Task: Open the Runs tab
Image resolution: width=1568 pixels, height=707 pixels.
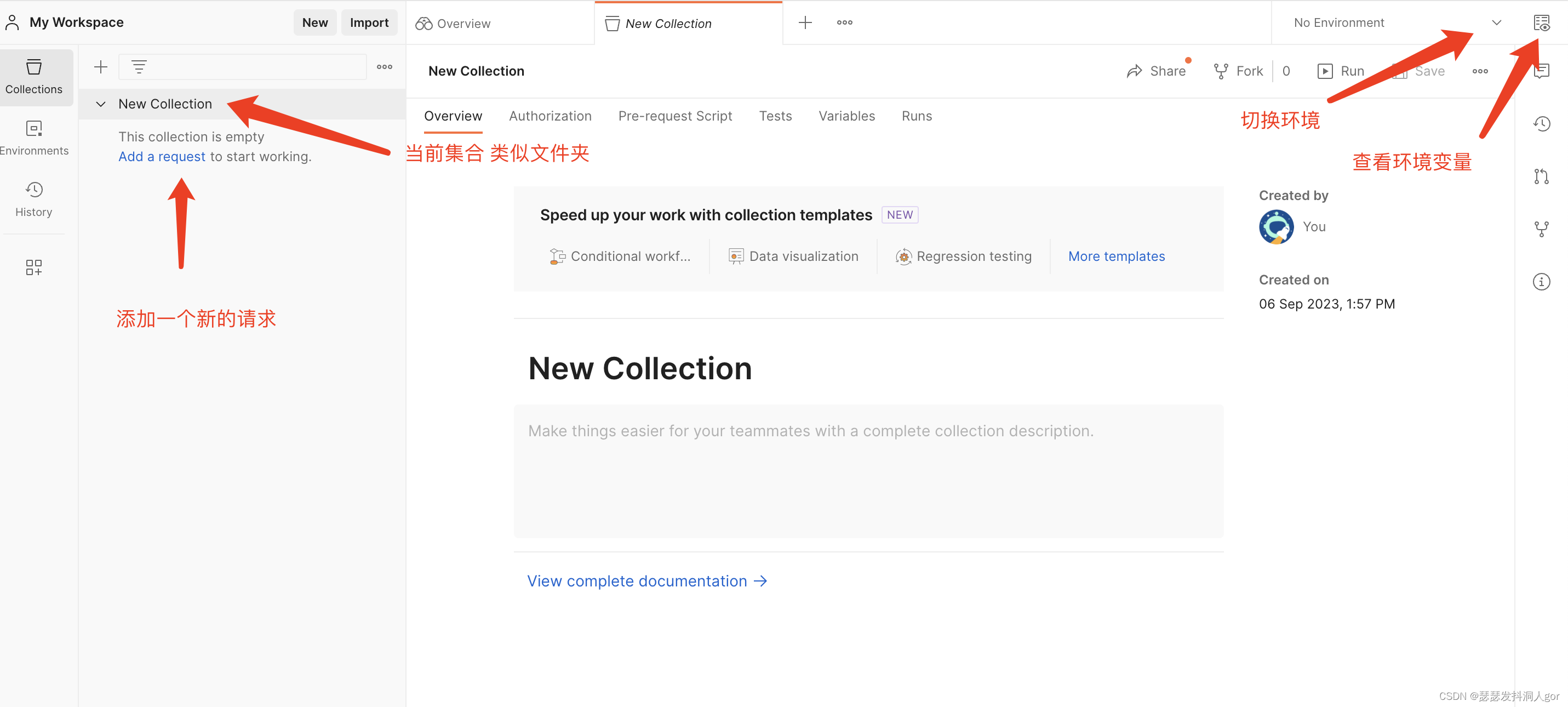Action: (916, 116)
